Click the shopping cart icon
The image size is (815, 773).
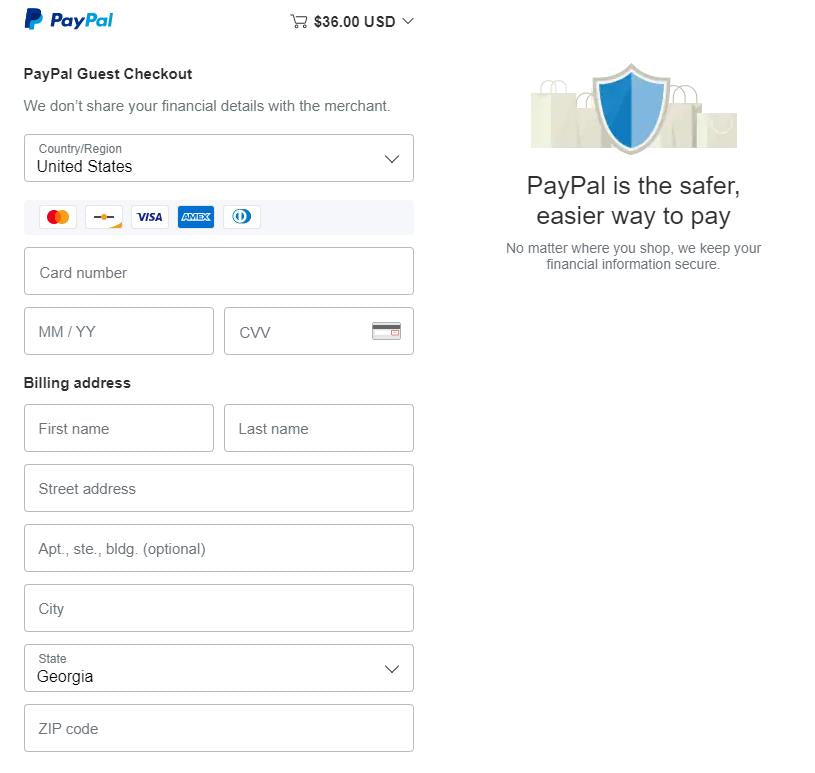pos(299,21)
